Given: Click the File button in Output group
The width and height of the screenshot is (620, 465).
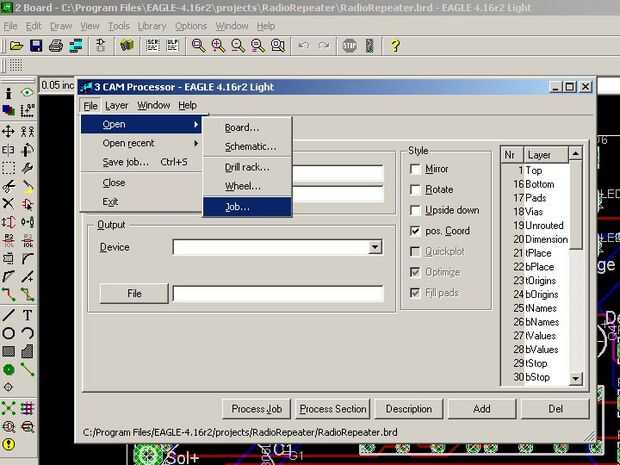Looking at the screenshot, I should (x=134, y=293).
